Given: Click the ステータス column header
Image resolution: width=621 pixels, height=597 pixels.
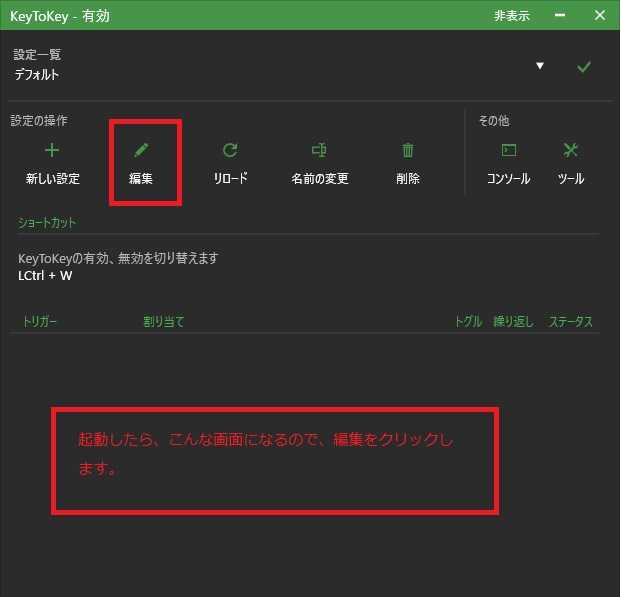Looking at the screenshot, I should (x=570, y=322).
